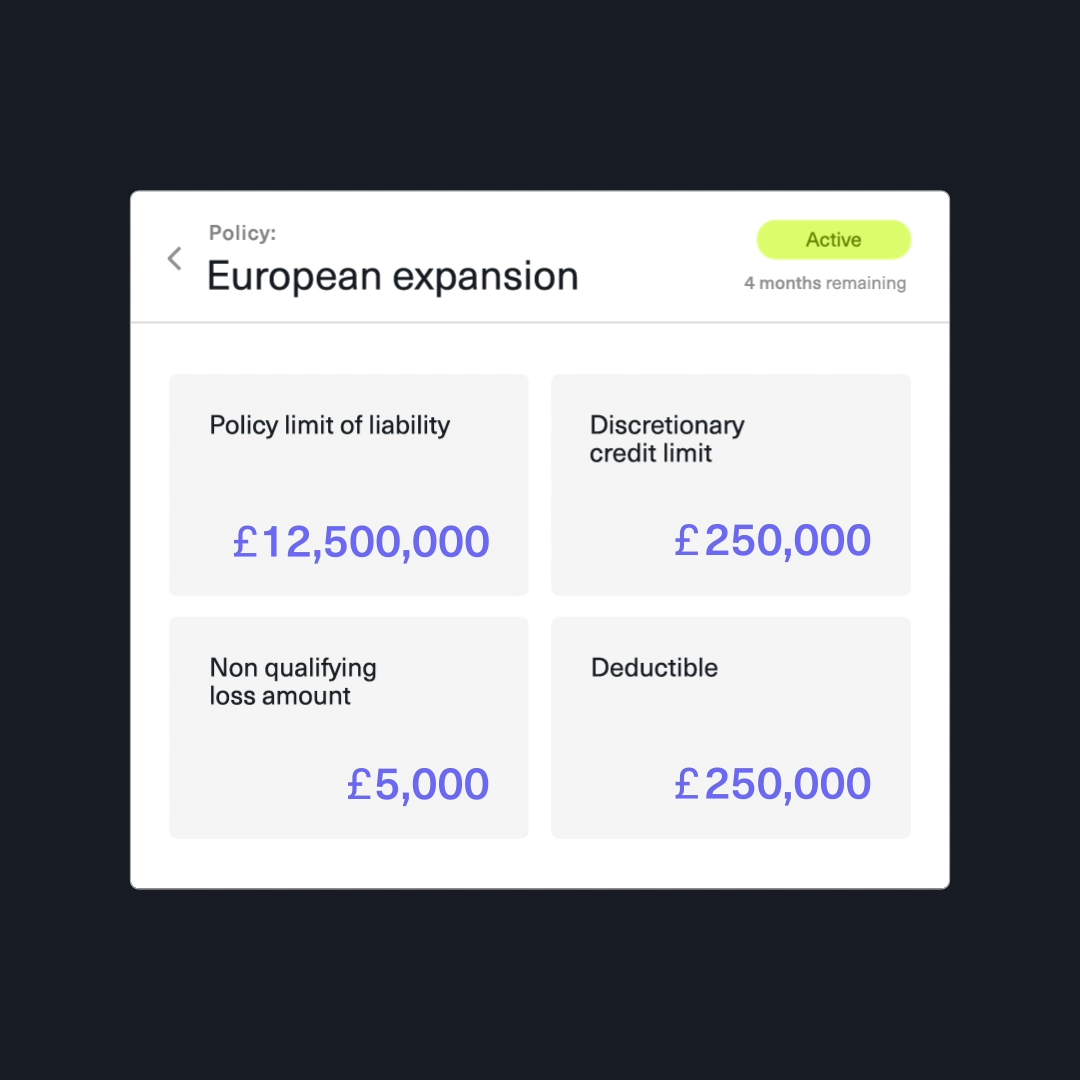Click the Policy: header label
The height and width of the screenshot is (1080, 1080).
pos(241,233)
